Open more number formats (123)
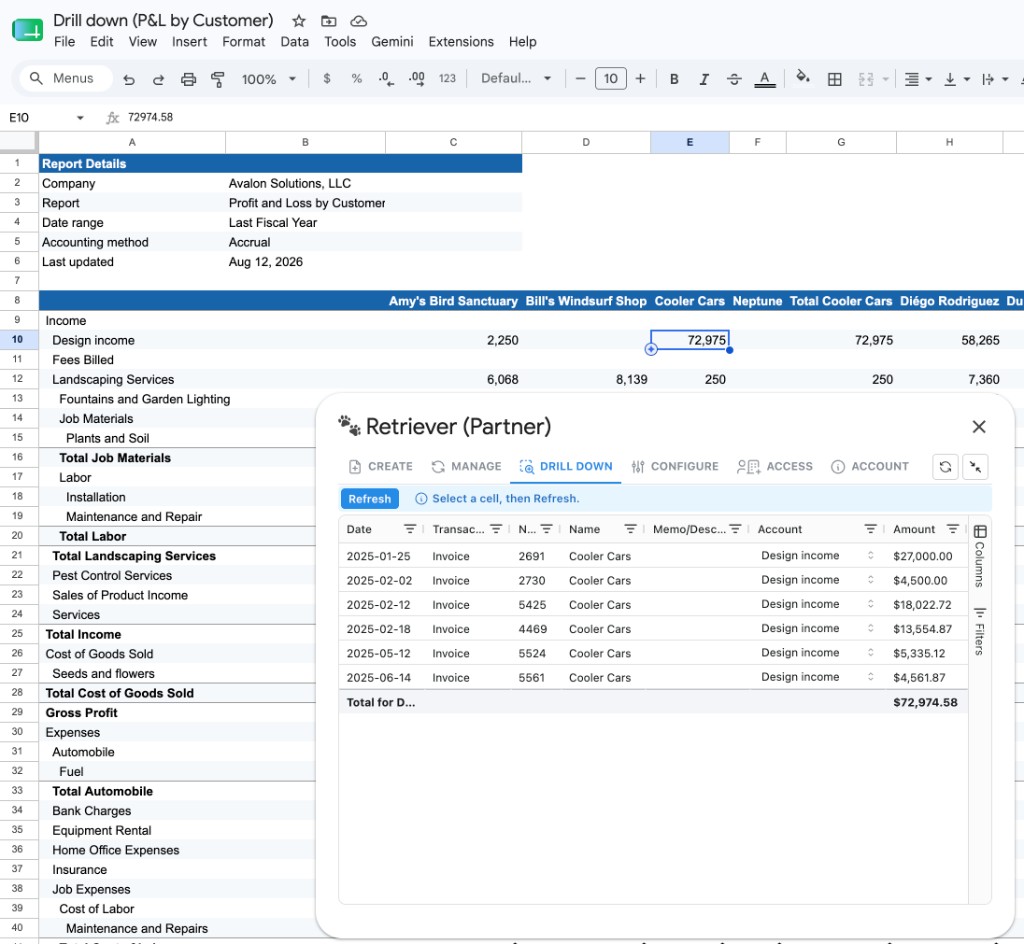1024x944 pixels. tap(447, 78)
